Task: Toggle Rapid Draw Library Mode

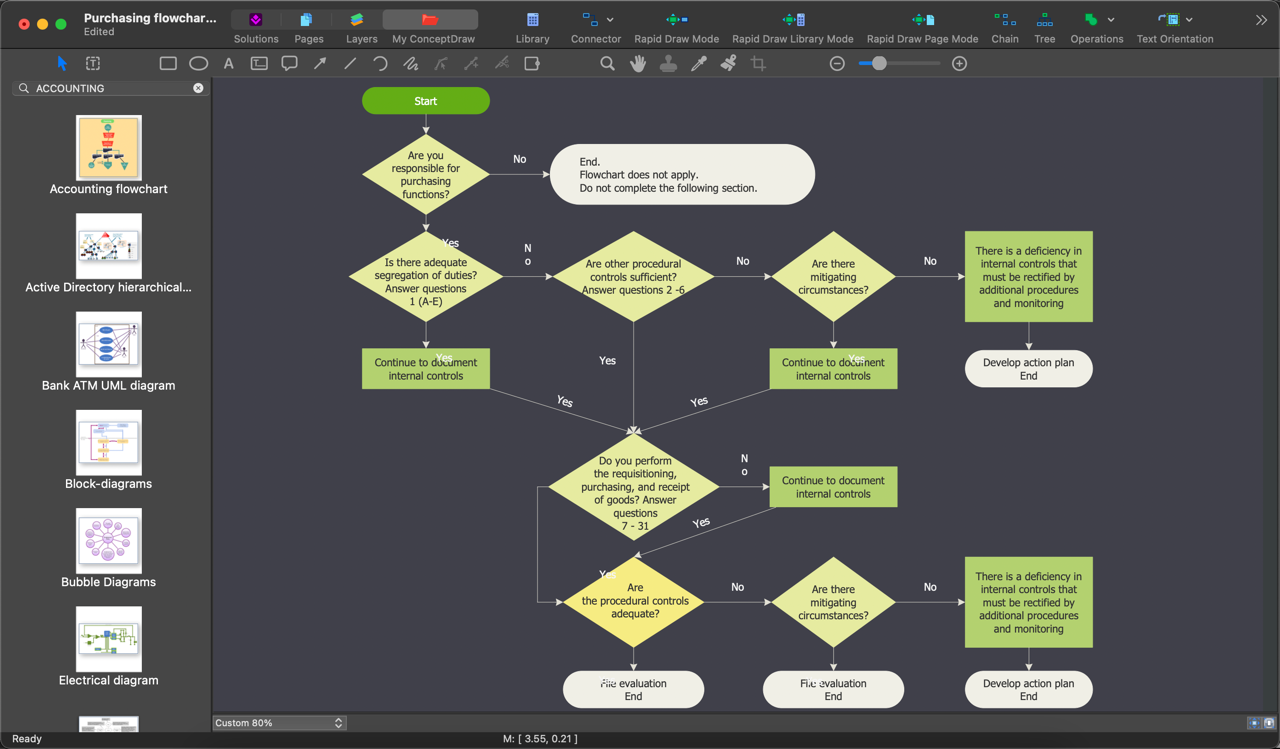Action: pos(793,26)
